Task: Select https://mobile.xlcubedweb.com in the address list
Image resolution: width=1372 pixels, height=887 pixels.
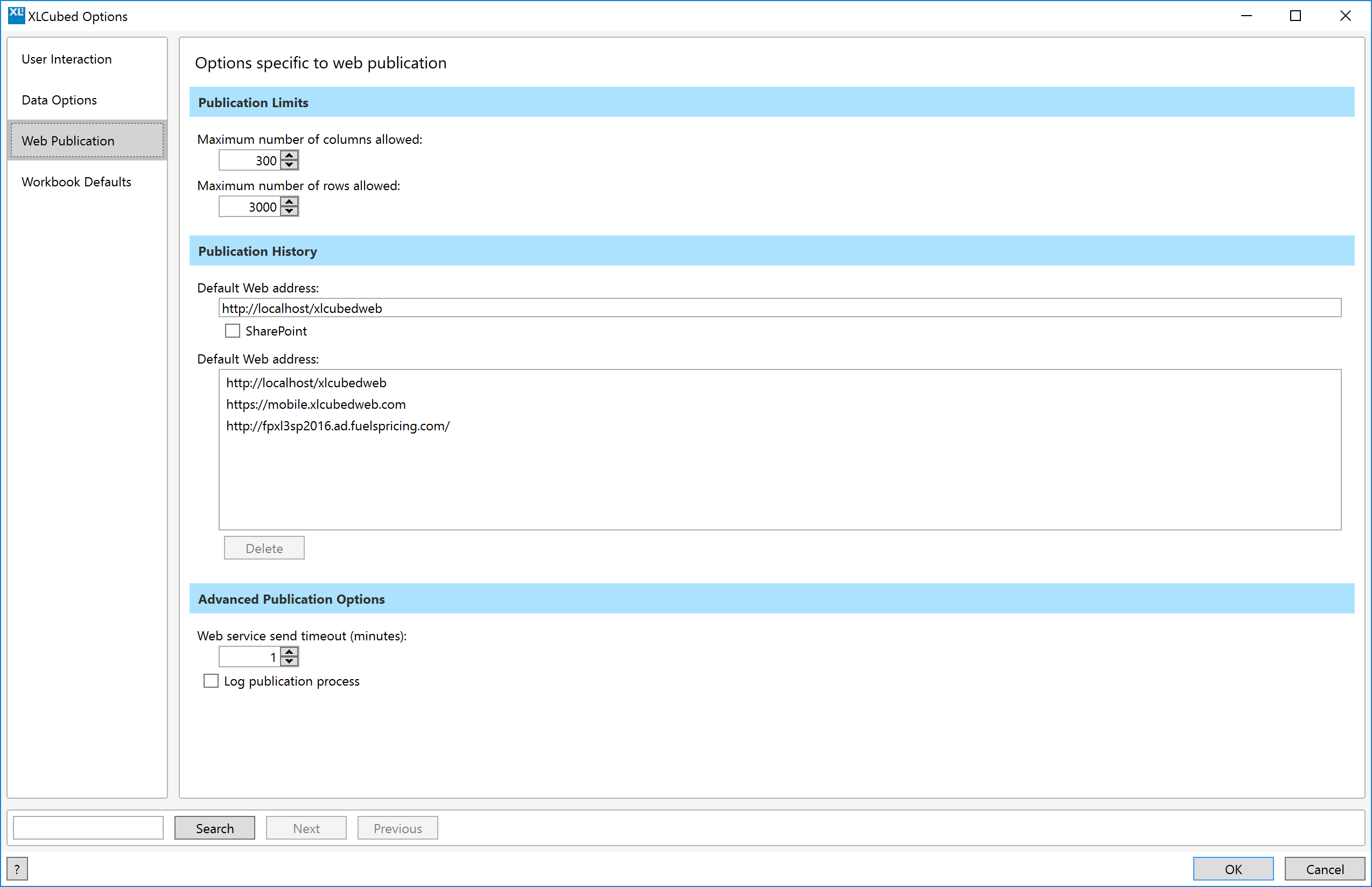Action: click(780, 404)
